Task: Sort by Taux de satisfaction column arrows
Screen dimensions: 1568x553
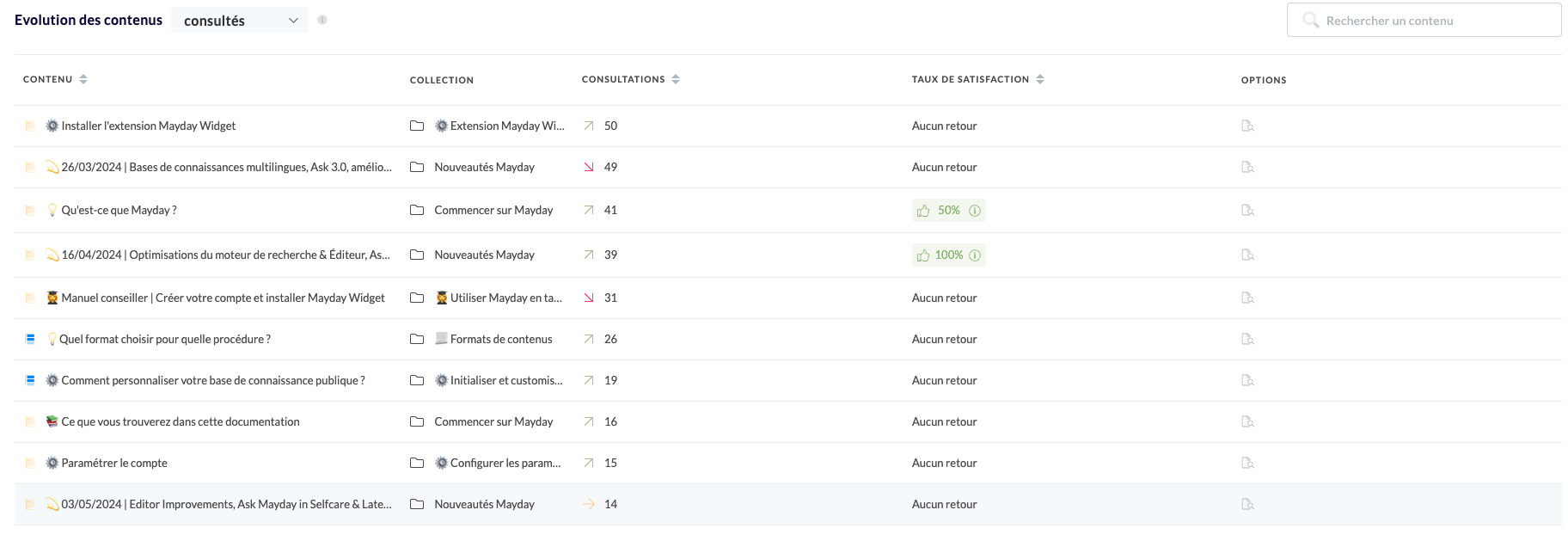Action: (x=1040, y=79)
